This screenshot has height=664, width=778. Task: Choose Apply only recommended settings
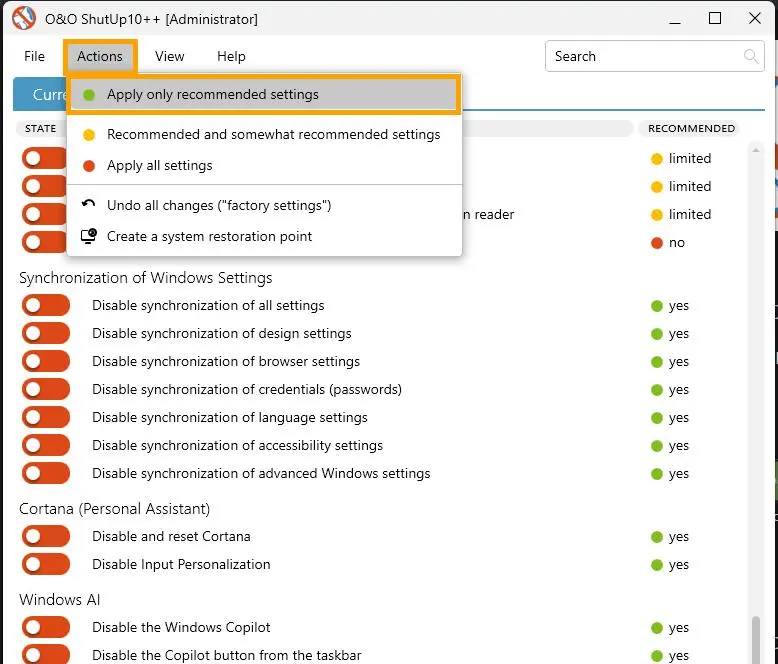263,94
